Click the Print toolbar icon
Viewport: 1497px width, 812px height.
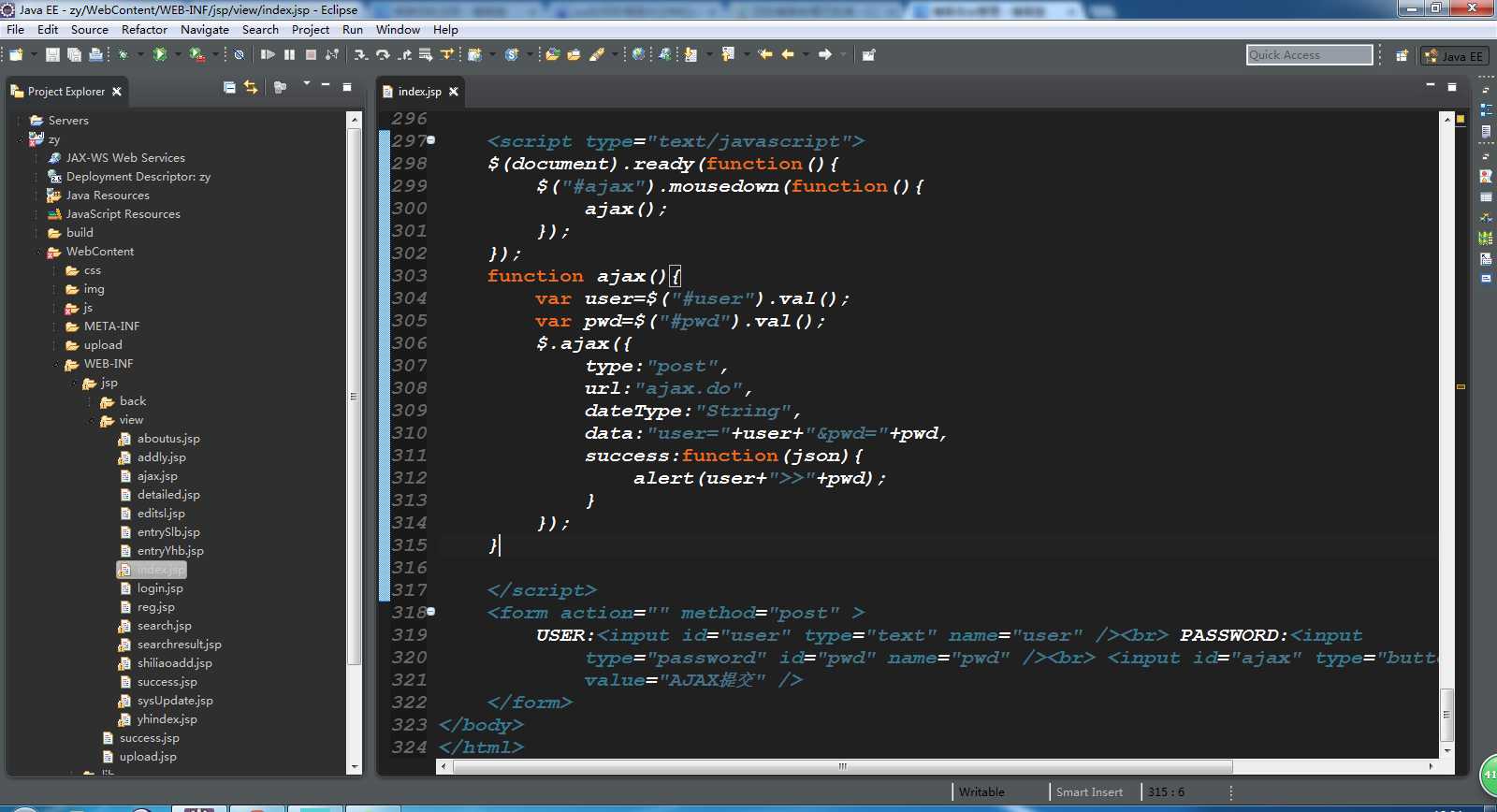[x=95, y=54]
